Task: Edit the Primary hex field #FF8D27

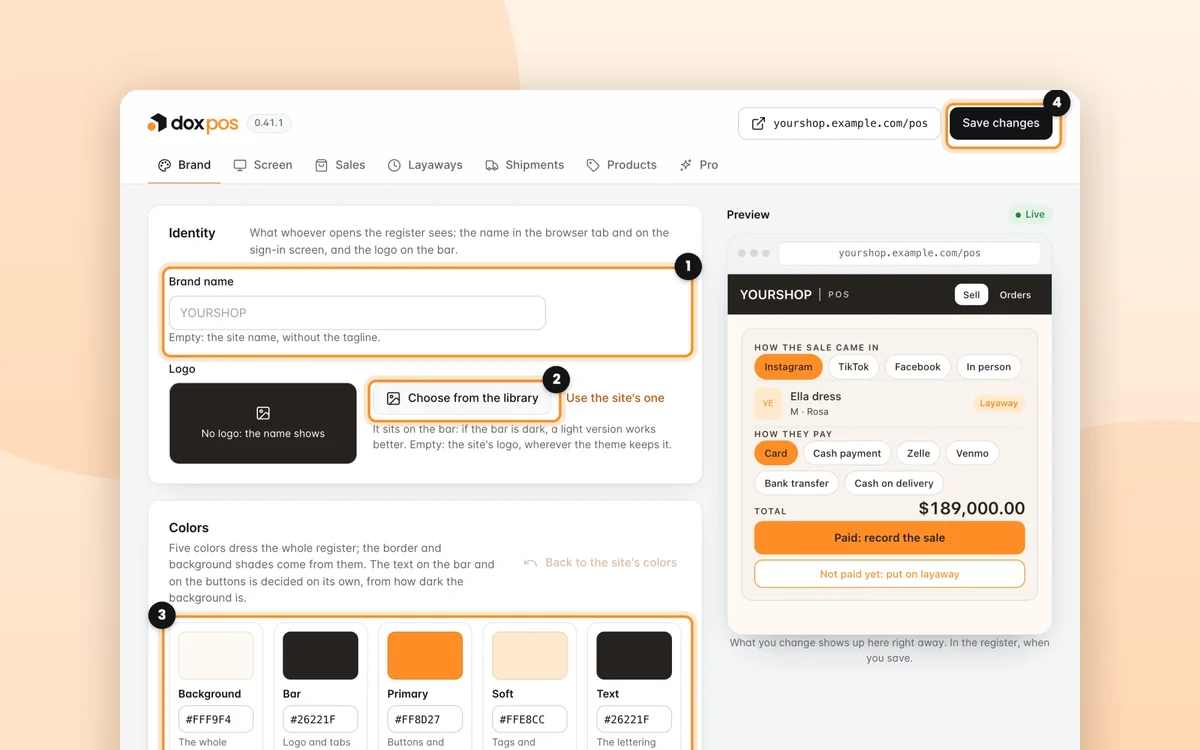Action: tap(425, 719)
